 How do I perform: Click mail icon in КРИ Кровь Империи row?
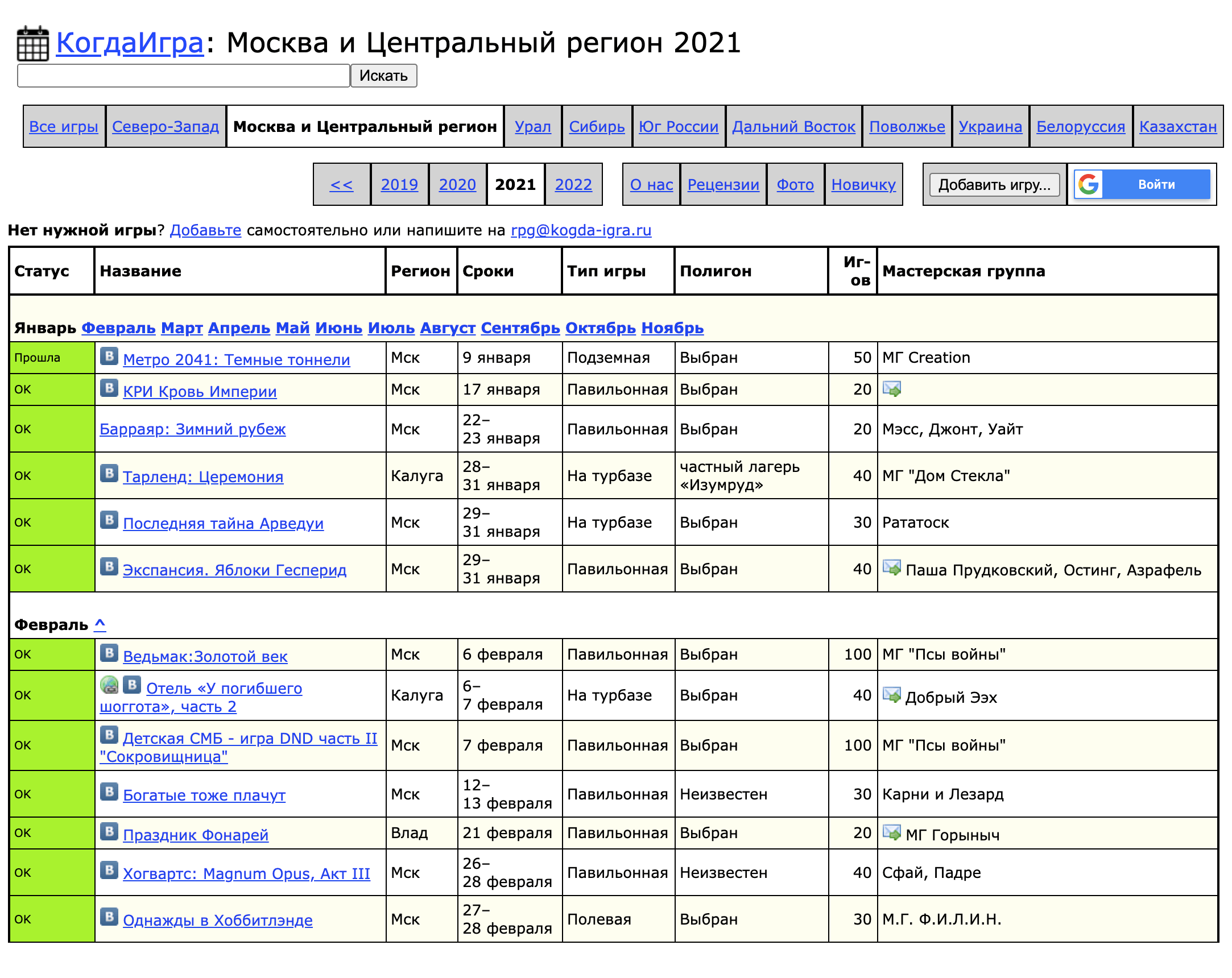point(892,389)
